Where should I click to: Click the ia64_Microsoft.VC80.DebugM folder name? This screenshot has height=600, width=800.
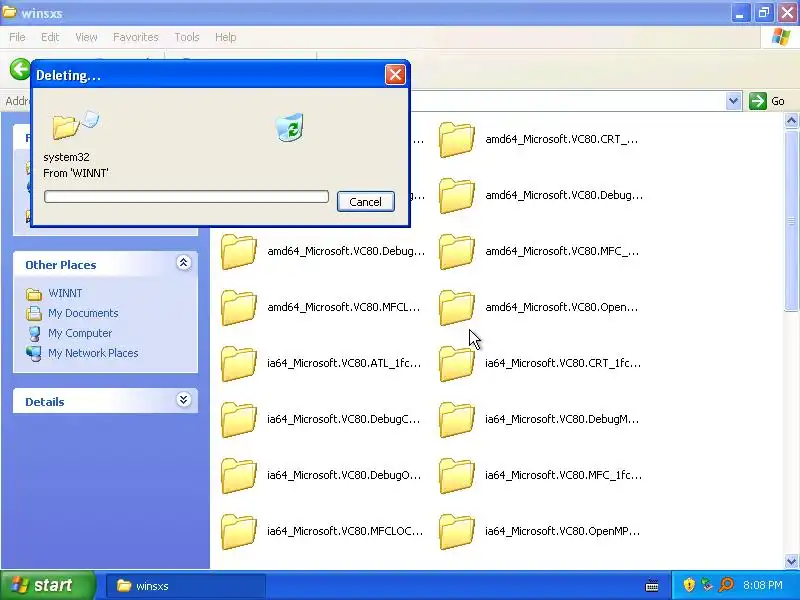click(562, 419)
